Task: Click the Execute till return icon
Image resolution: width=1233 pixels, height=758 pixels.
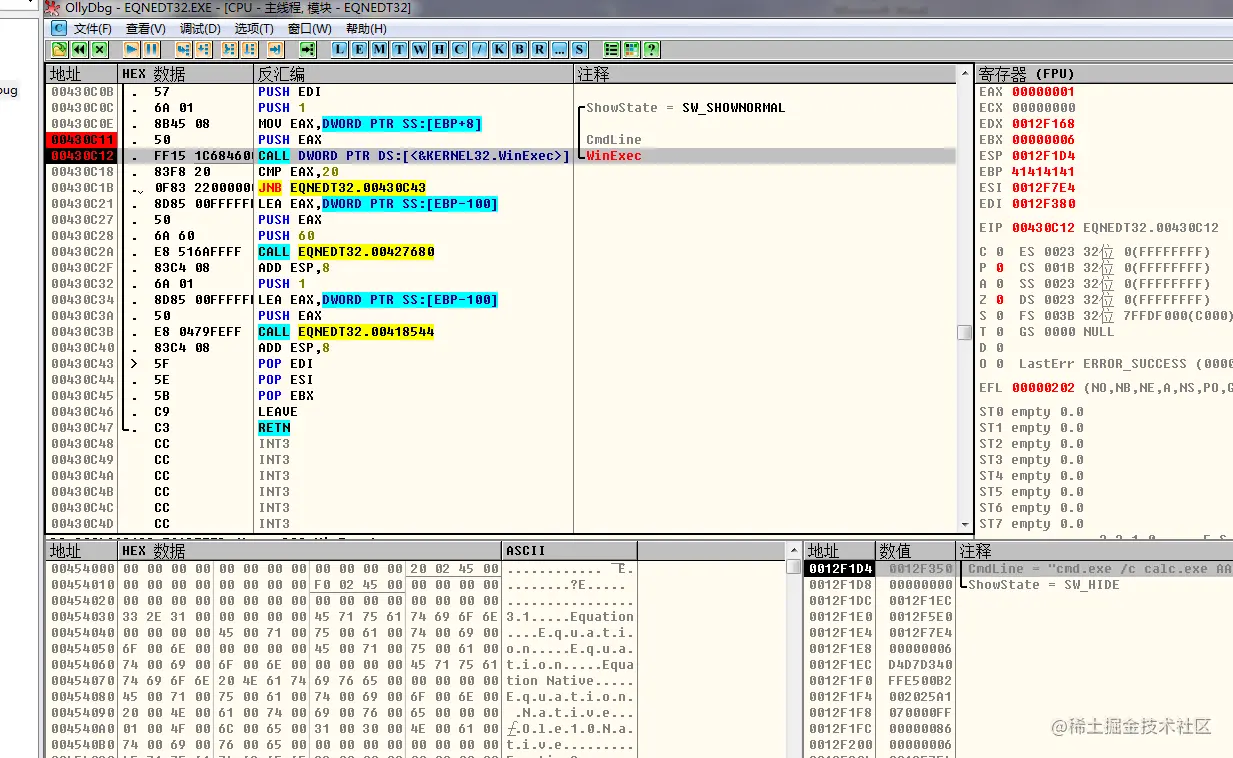Action: pyautogui.click(x=275, y=49)
